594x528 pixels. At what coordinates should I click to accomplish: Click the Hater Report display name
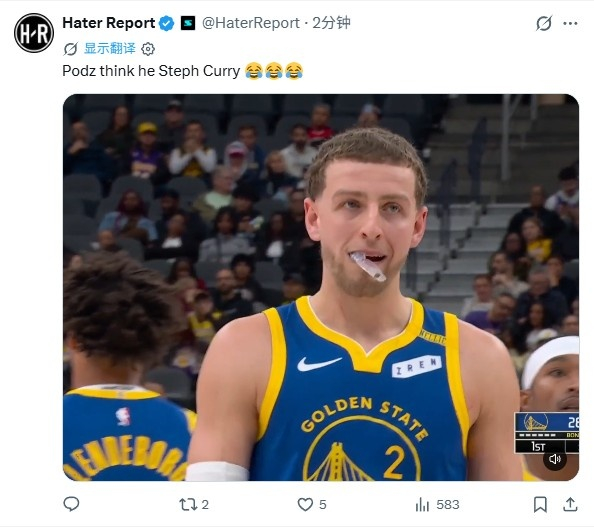coord(109,23)
